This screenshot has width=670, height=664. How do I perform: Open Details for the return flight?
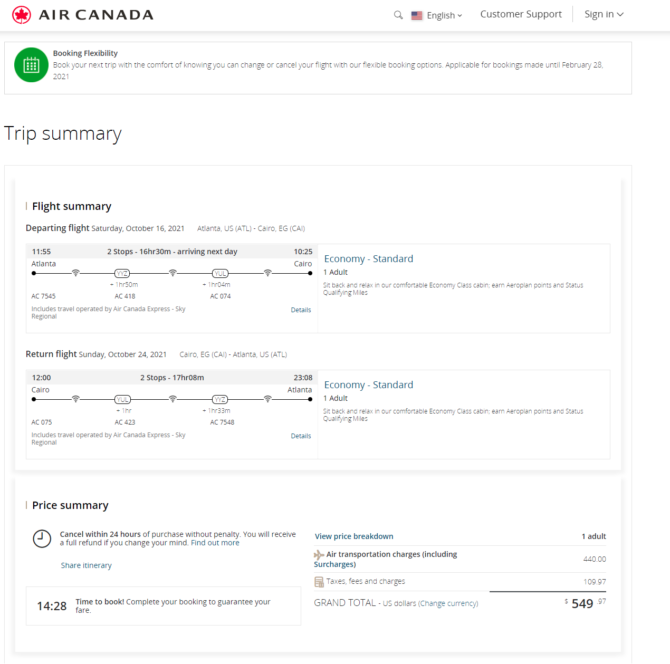tap(301, 436)
